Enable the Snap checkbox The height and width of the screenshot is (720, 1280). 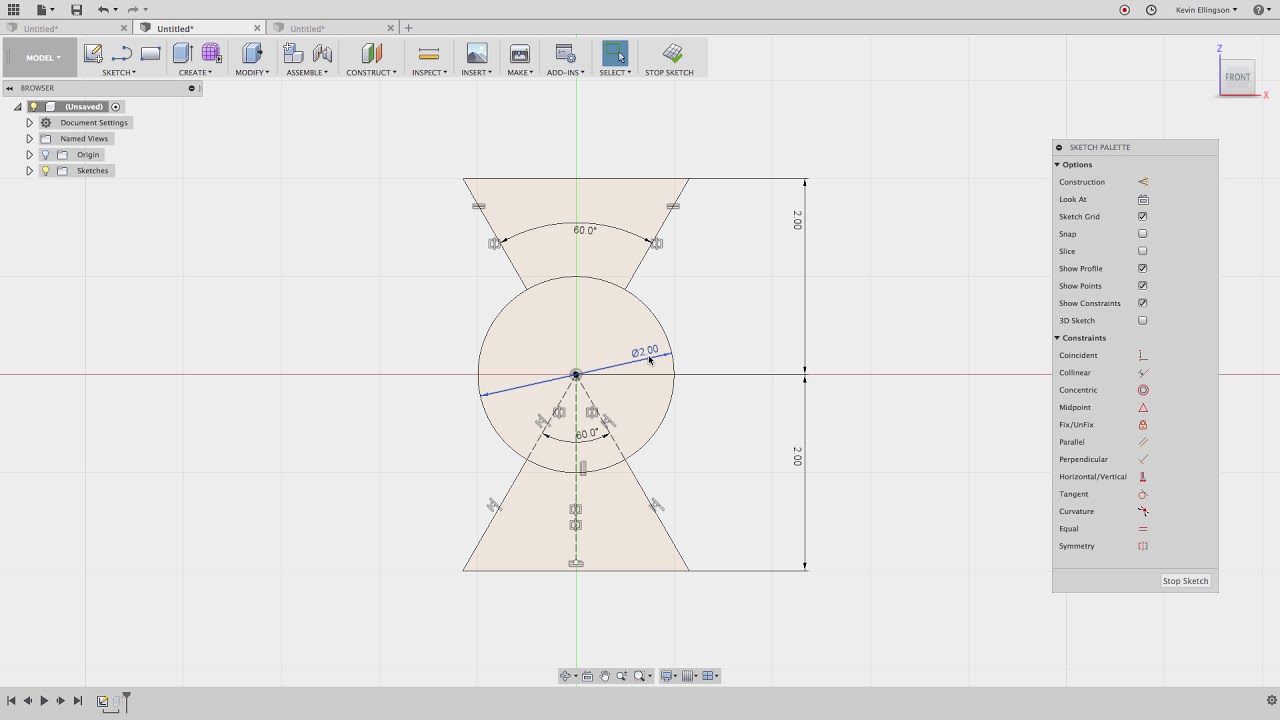click(x=1142, y=234)
